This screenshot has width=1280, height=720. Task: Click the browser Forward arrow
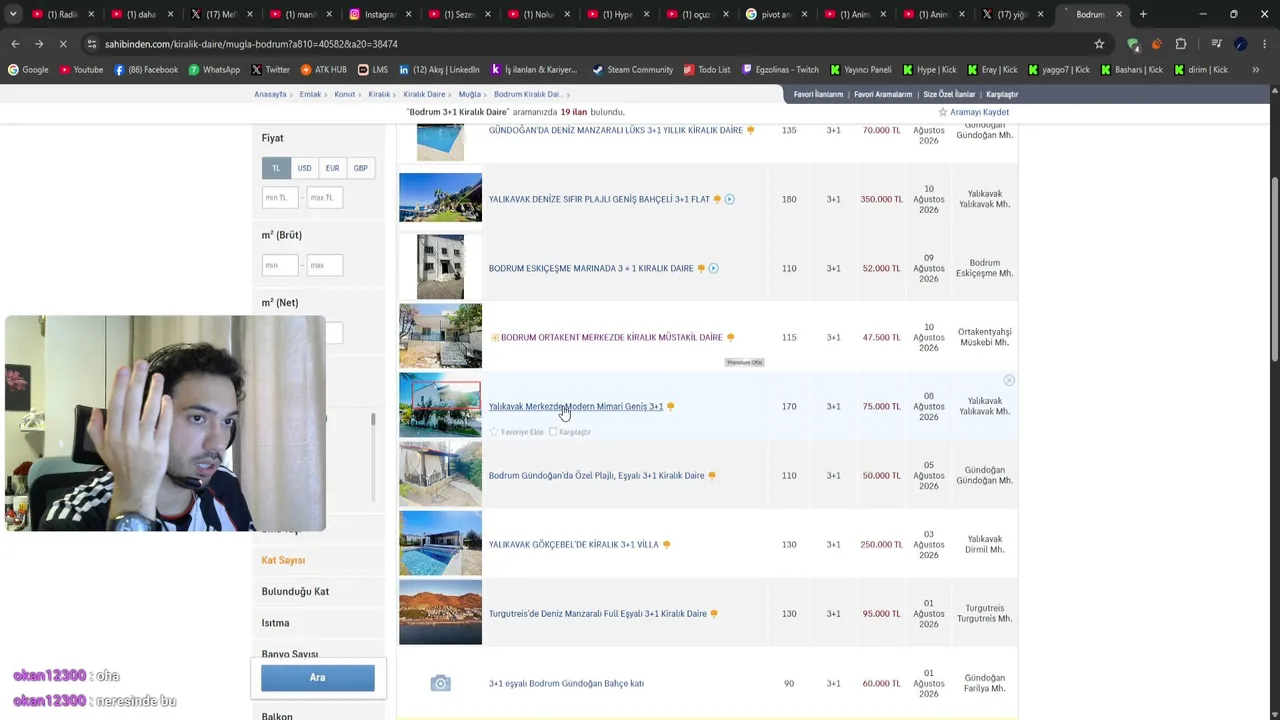tap(39, 44)
